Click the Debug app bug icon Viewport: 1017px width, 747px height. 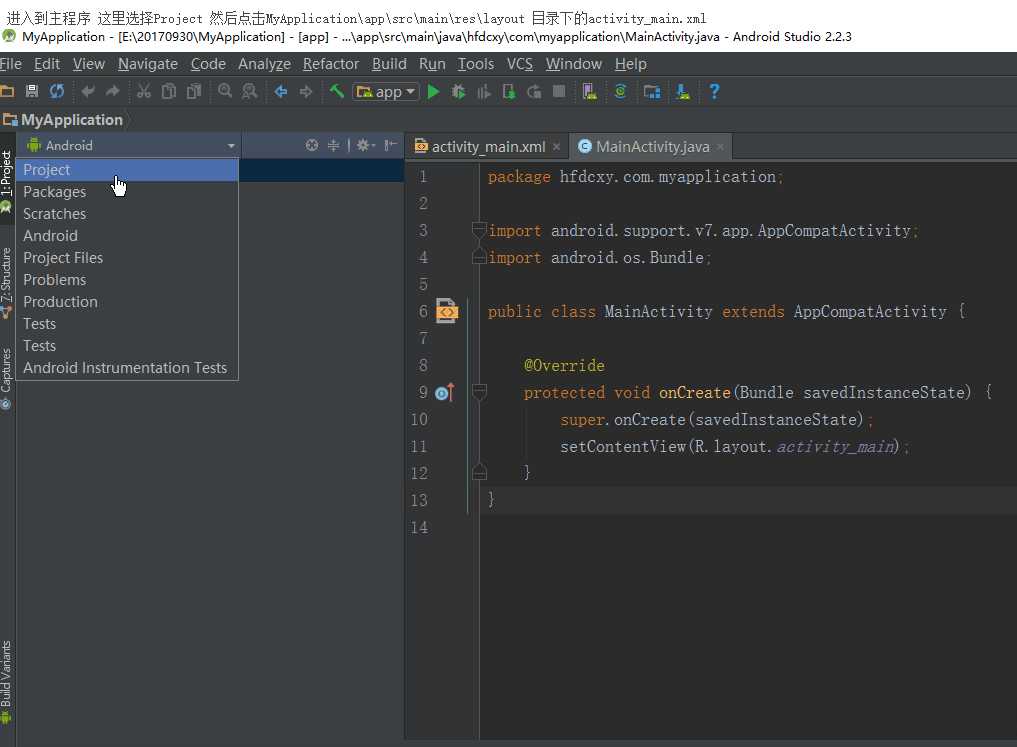pyautogui.click(x=459, y=91)
